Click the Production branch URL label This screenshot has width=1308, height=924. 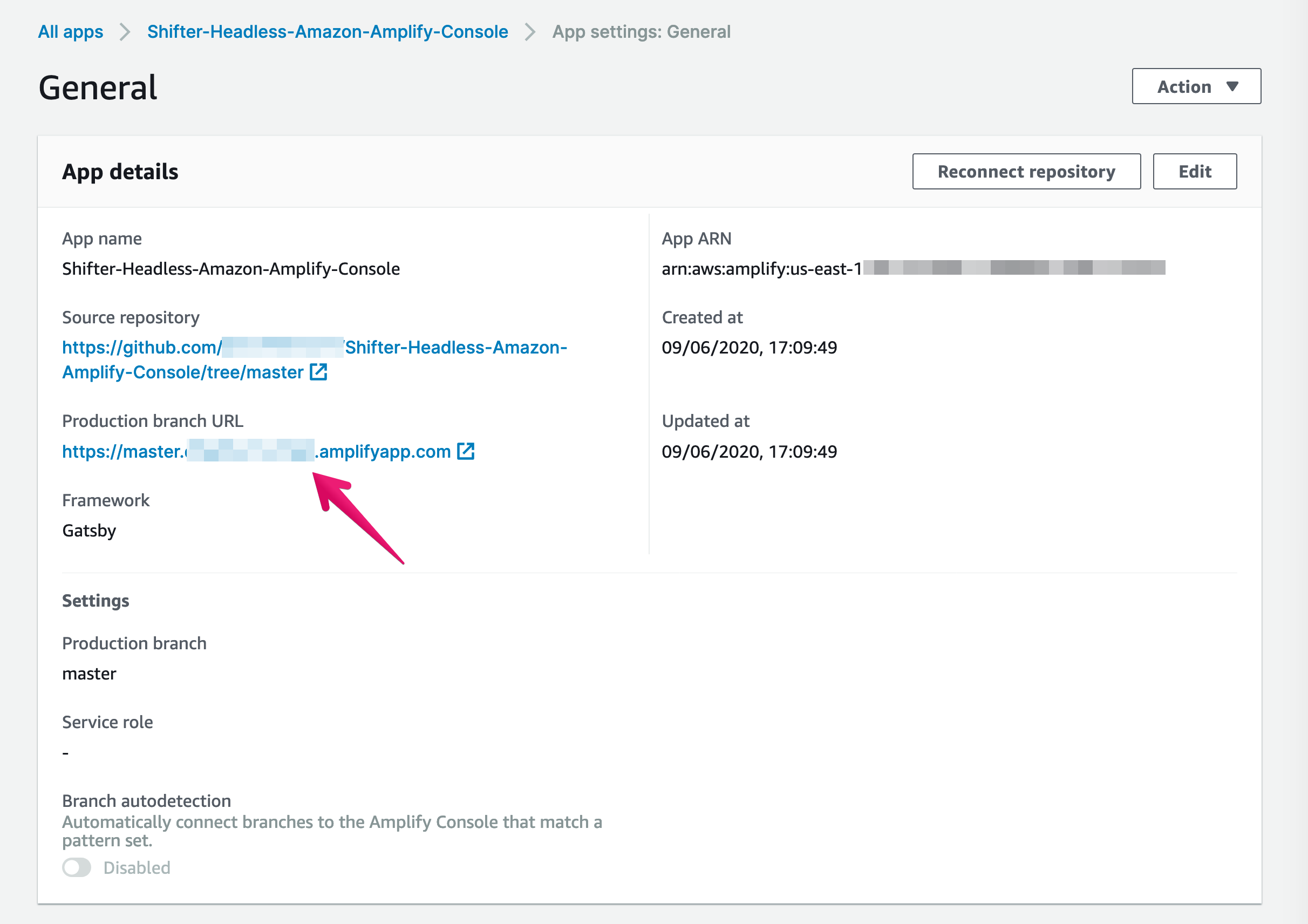[x=153, y=421]
